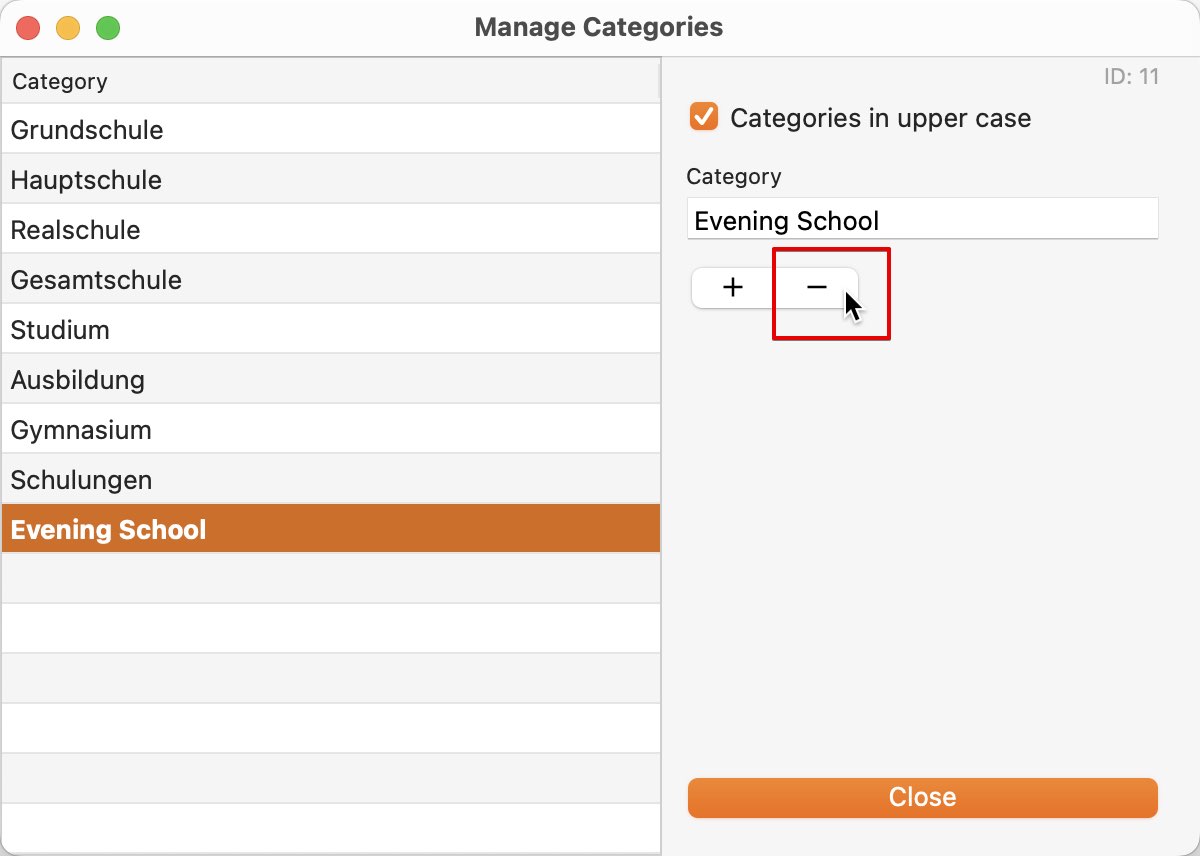Click the highlighted Evening School row
The height and width of the screenshot is (856, 1200).
[x=330, y=529]
